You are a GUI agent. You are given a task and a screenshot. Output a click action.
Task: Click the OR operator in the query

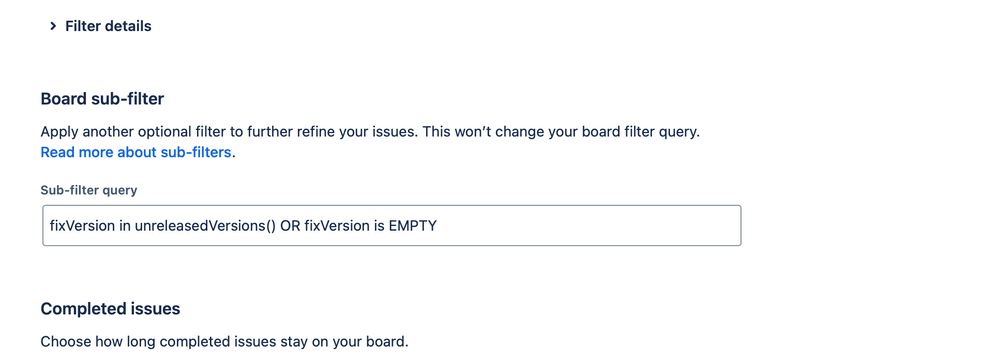coord(290,225)
